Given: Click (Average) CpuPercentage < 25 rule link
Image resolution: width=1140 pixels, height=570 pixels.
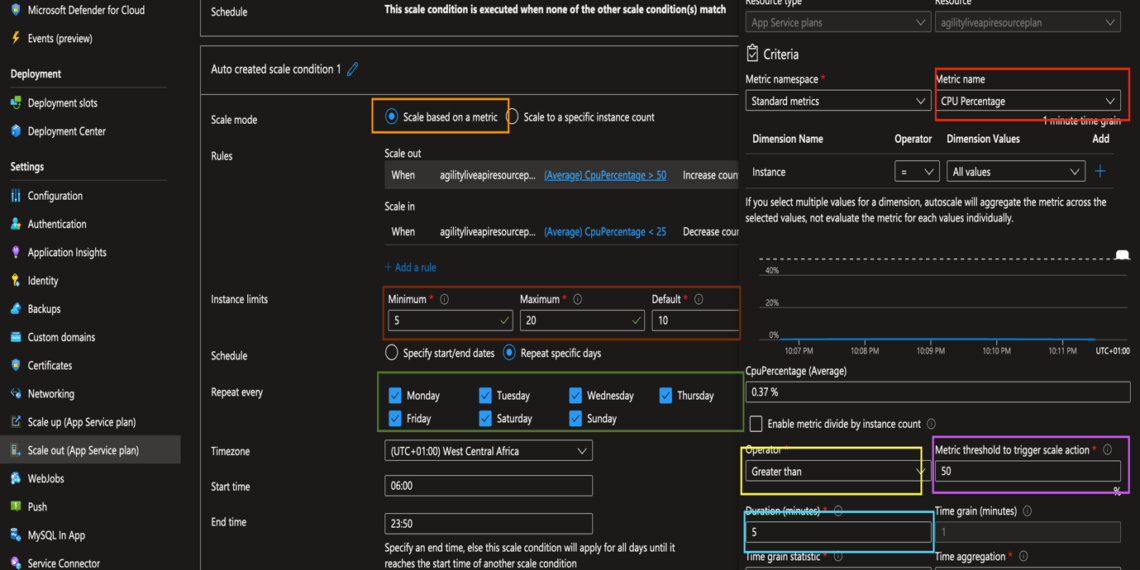Looking at the screenshot, I should pos(605,232).
